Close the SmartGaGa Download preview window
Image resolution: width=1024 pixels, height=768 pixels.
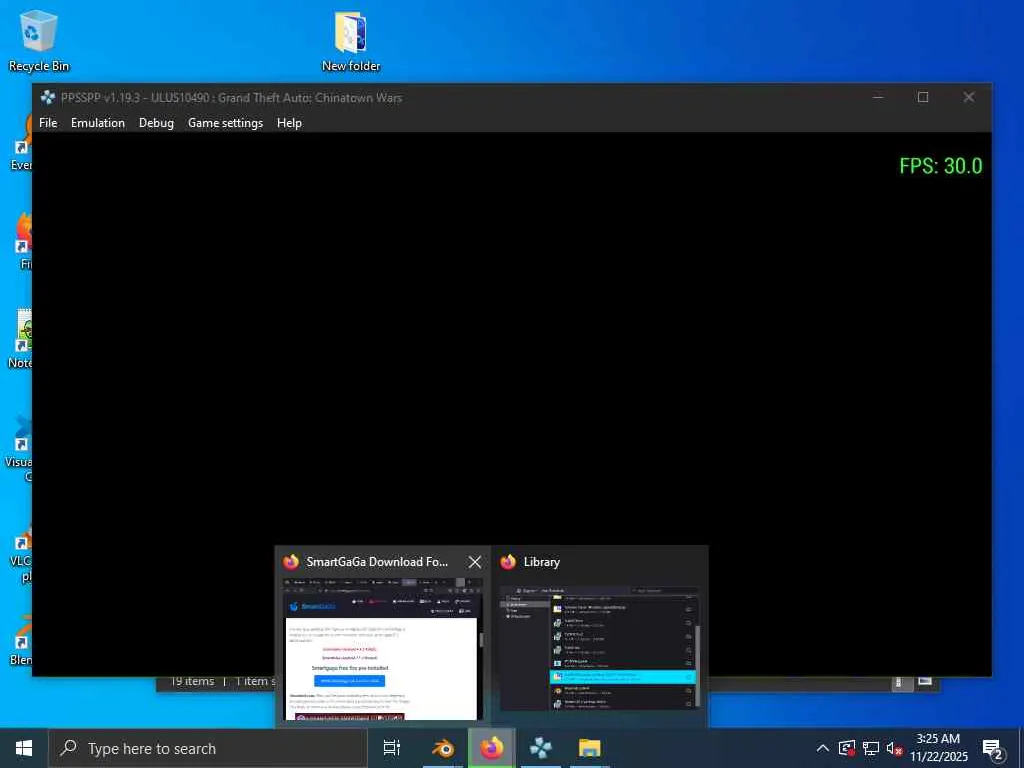(x=475, y=562)
